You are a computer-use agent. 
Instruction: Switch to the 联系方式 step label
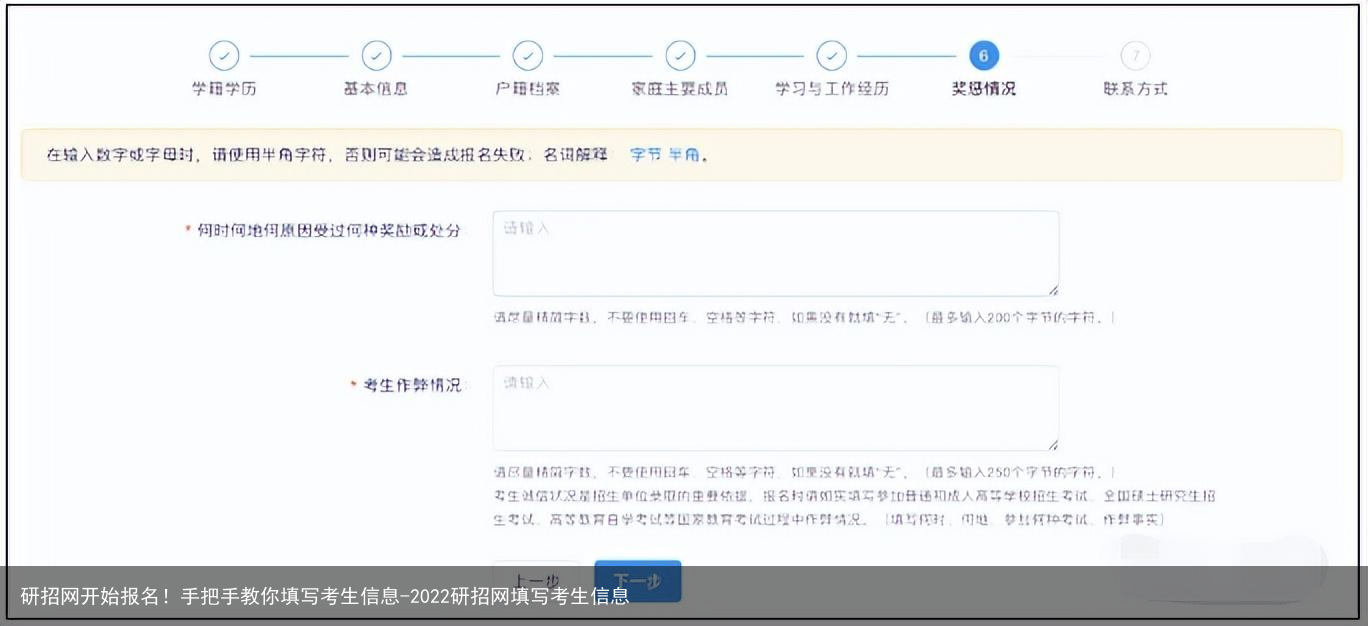pyautogui.click(x=1135, y=88)
